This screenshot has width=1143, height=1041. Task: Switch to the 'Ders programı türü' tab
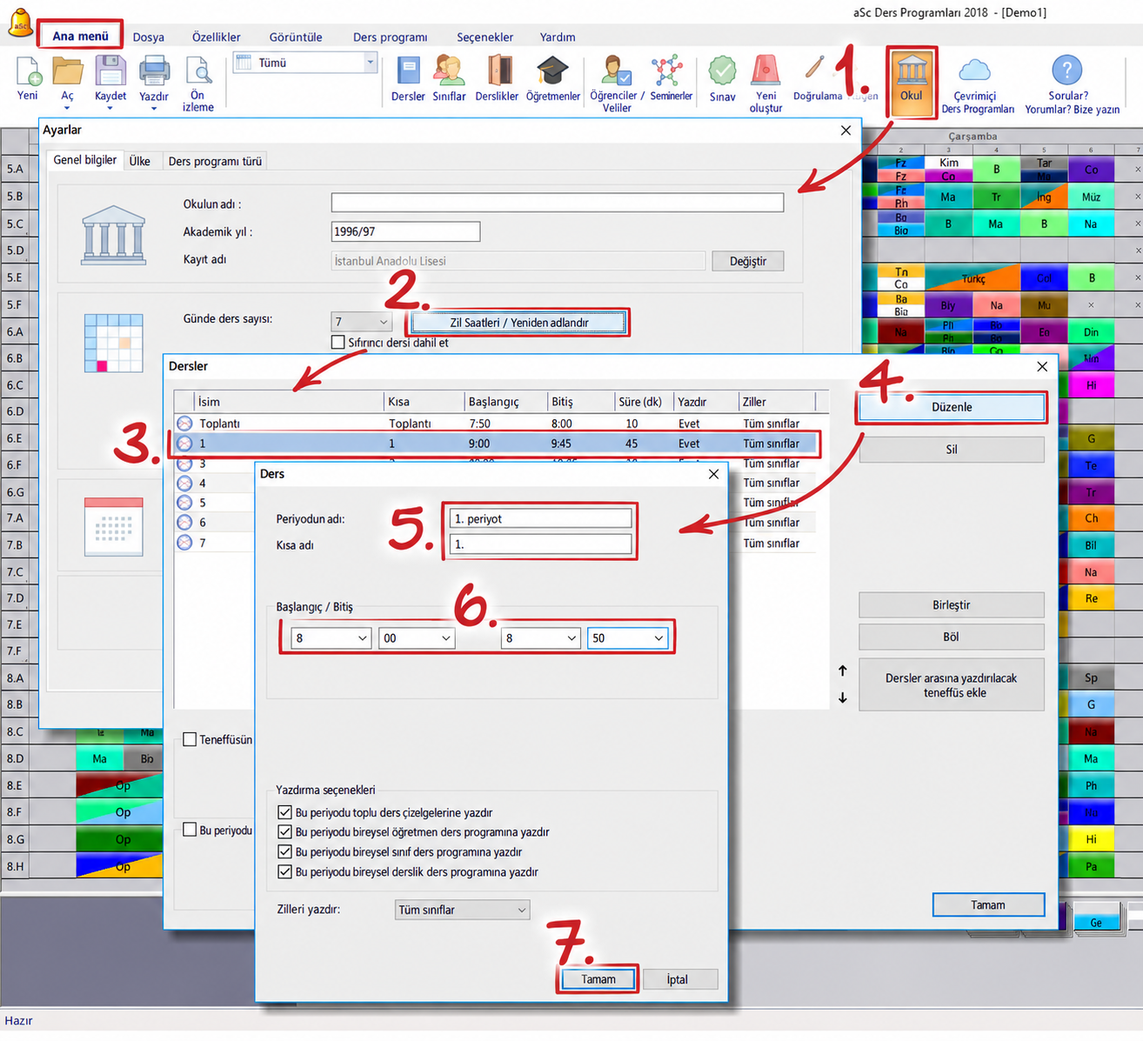click(214, 161)
